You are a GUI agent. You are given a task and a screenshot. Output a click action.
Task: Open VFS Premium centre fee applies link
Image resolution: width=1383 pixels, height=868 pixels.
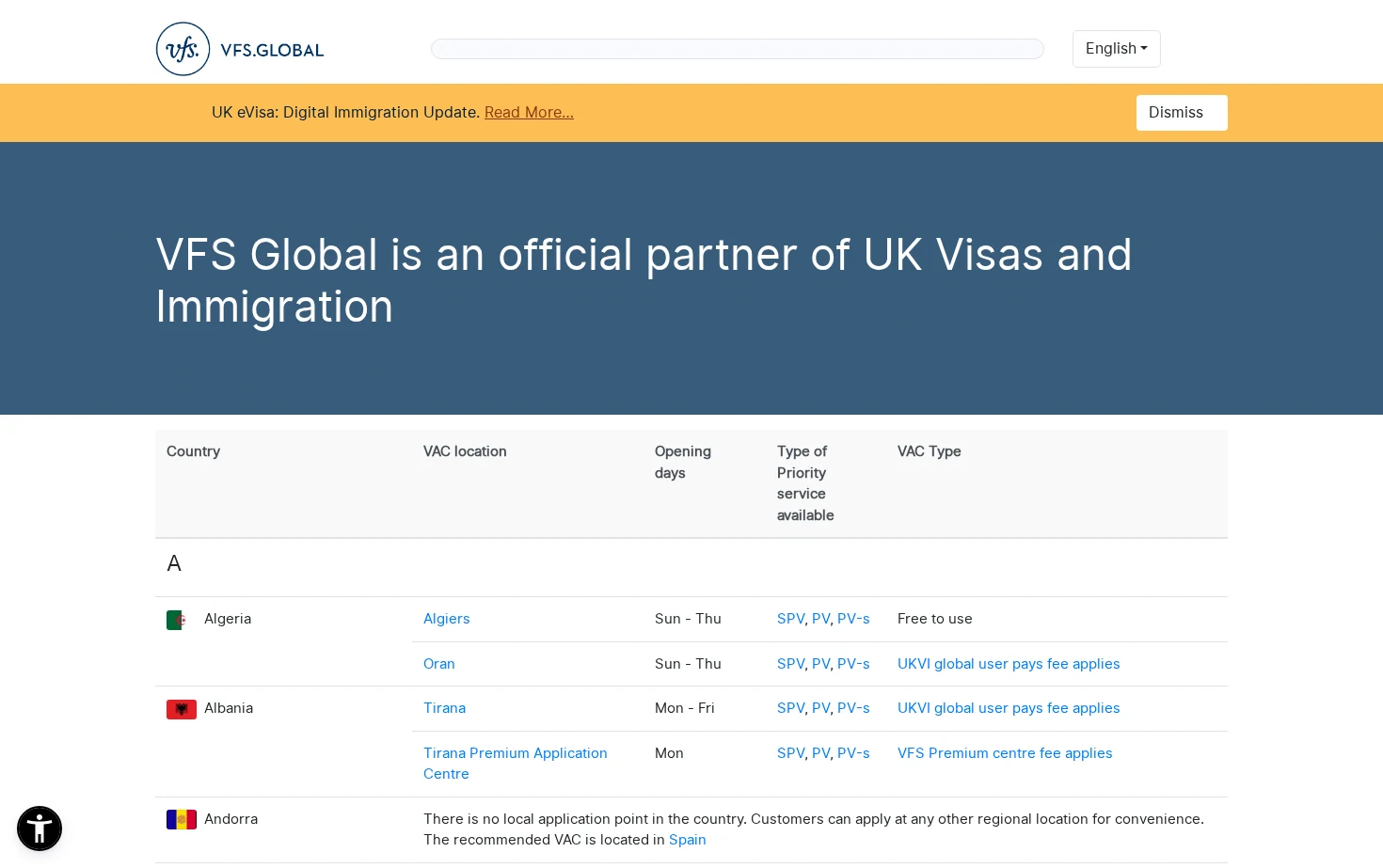pyautogui.click(x=1005, y=753)
